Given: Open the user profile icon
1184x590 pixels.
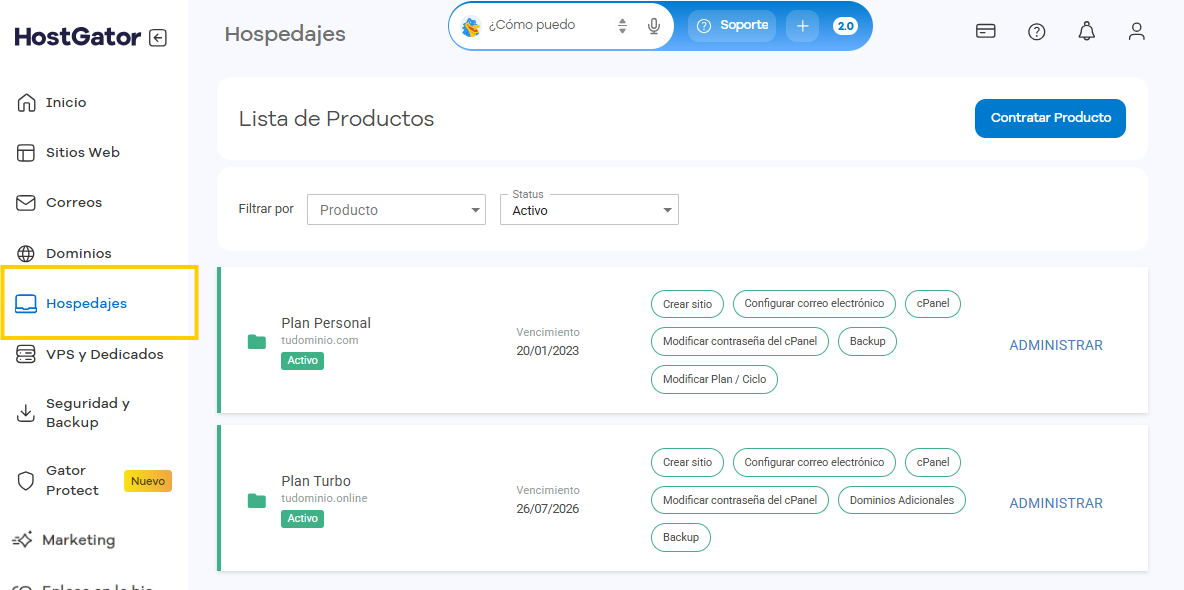Looking at the screenshot, I should 1136,31.
